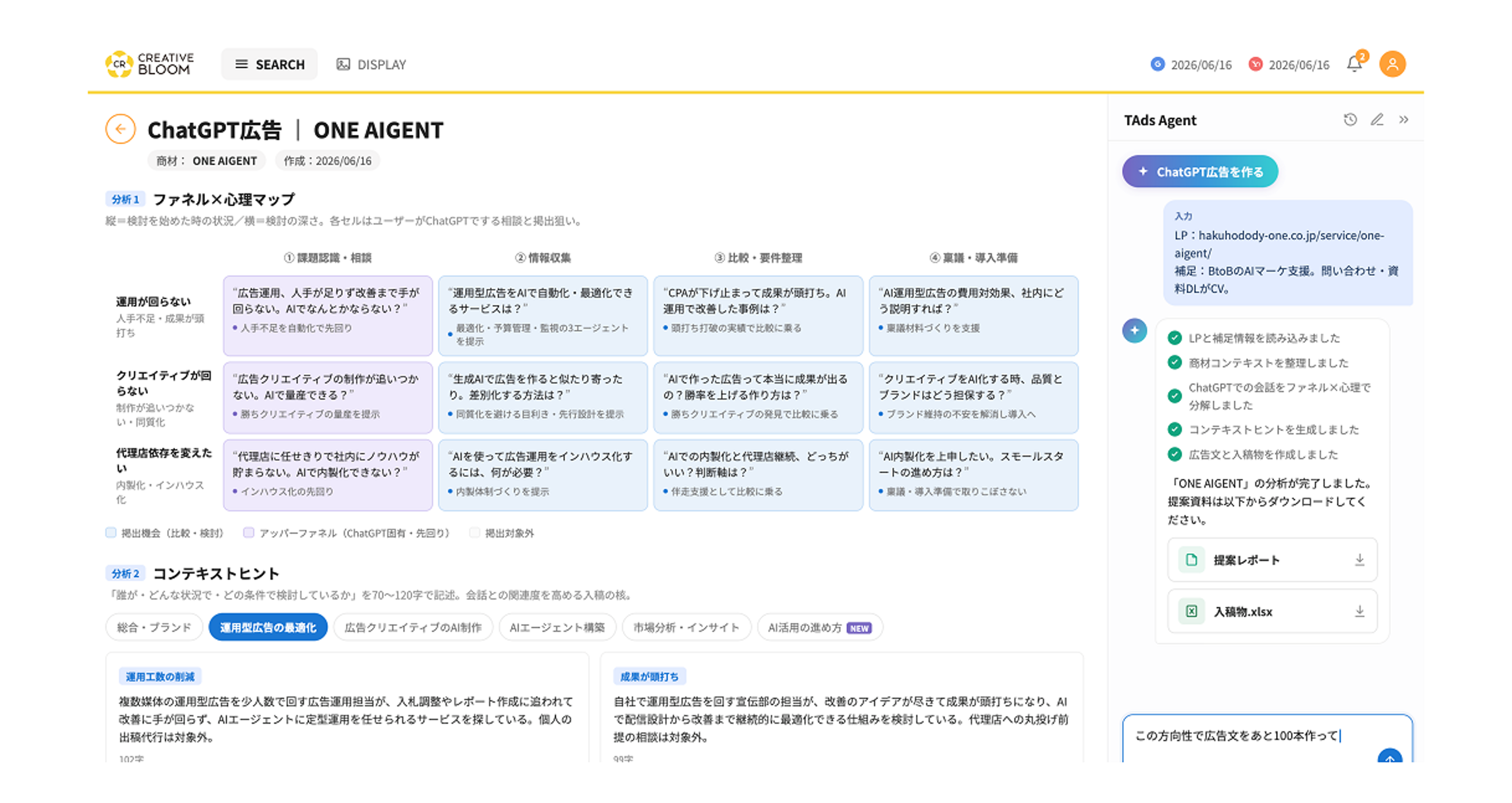
Task: Send the chat message with arrow button
Action: [x=1390, y=757]
